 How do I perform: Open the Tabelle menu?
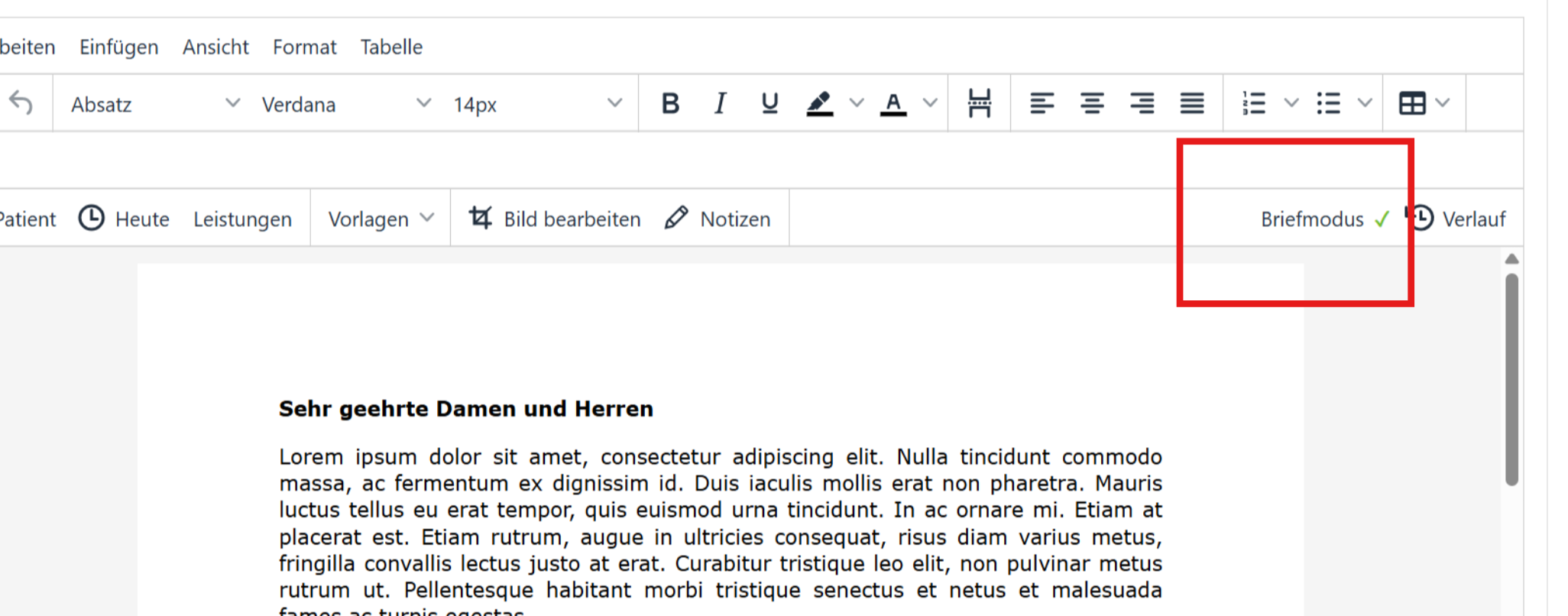(391, 47)
